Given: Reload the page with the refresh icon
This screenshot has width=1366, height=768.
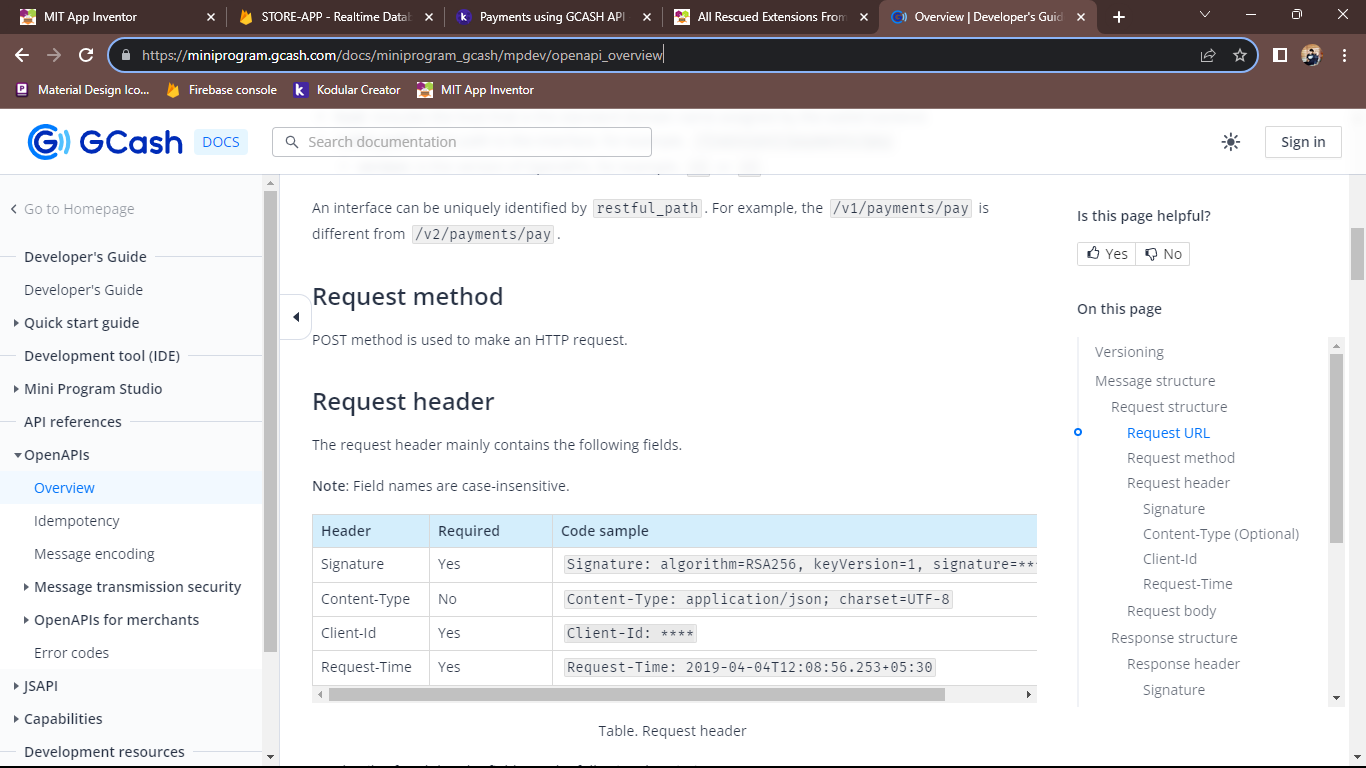Looking at the screenshot, I should (86, 55).
